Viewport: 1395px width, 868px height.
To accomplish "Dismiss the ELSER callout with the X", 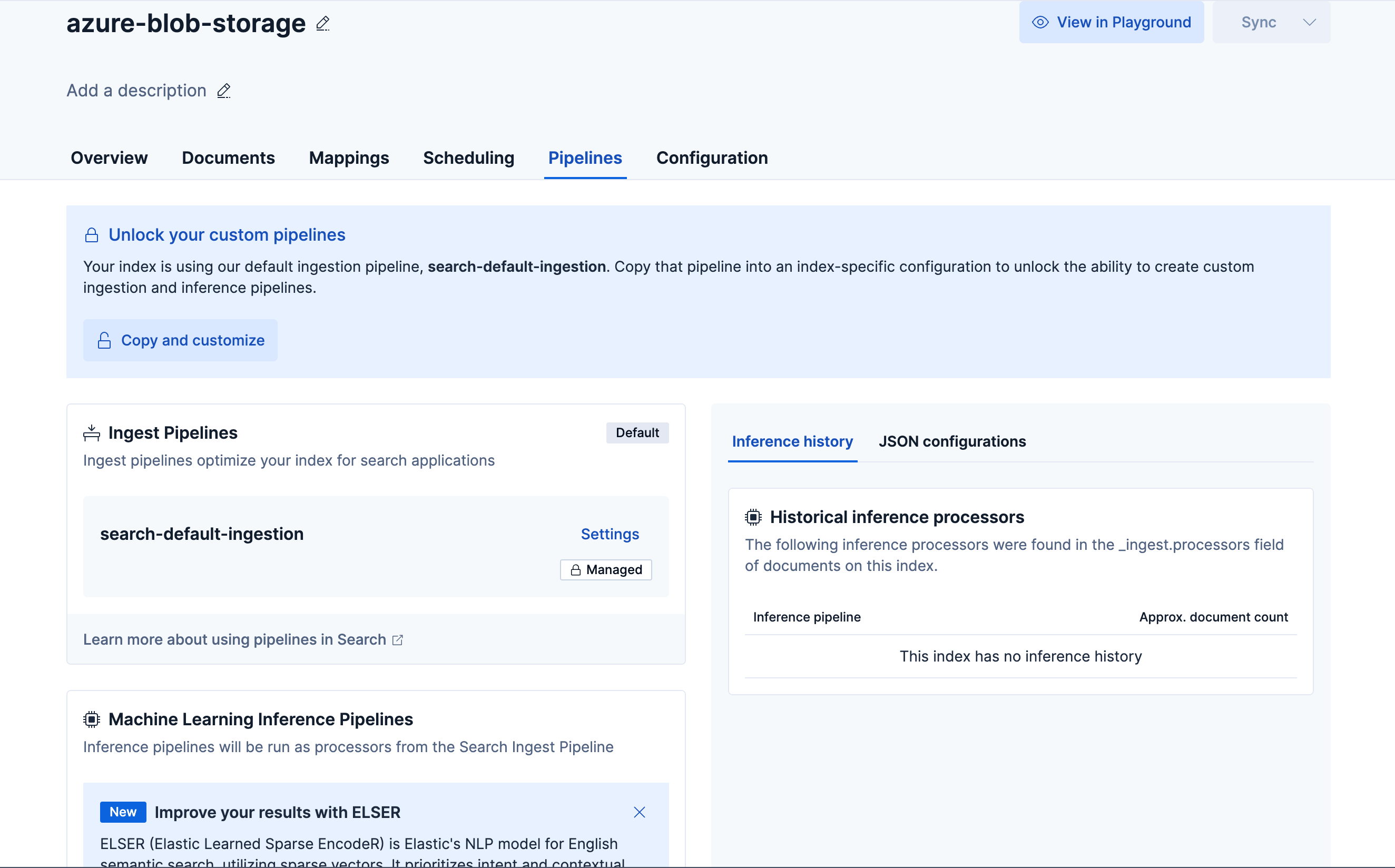I will pos(640,812).
